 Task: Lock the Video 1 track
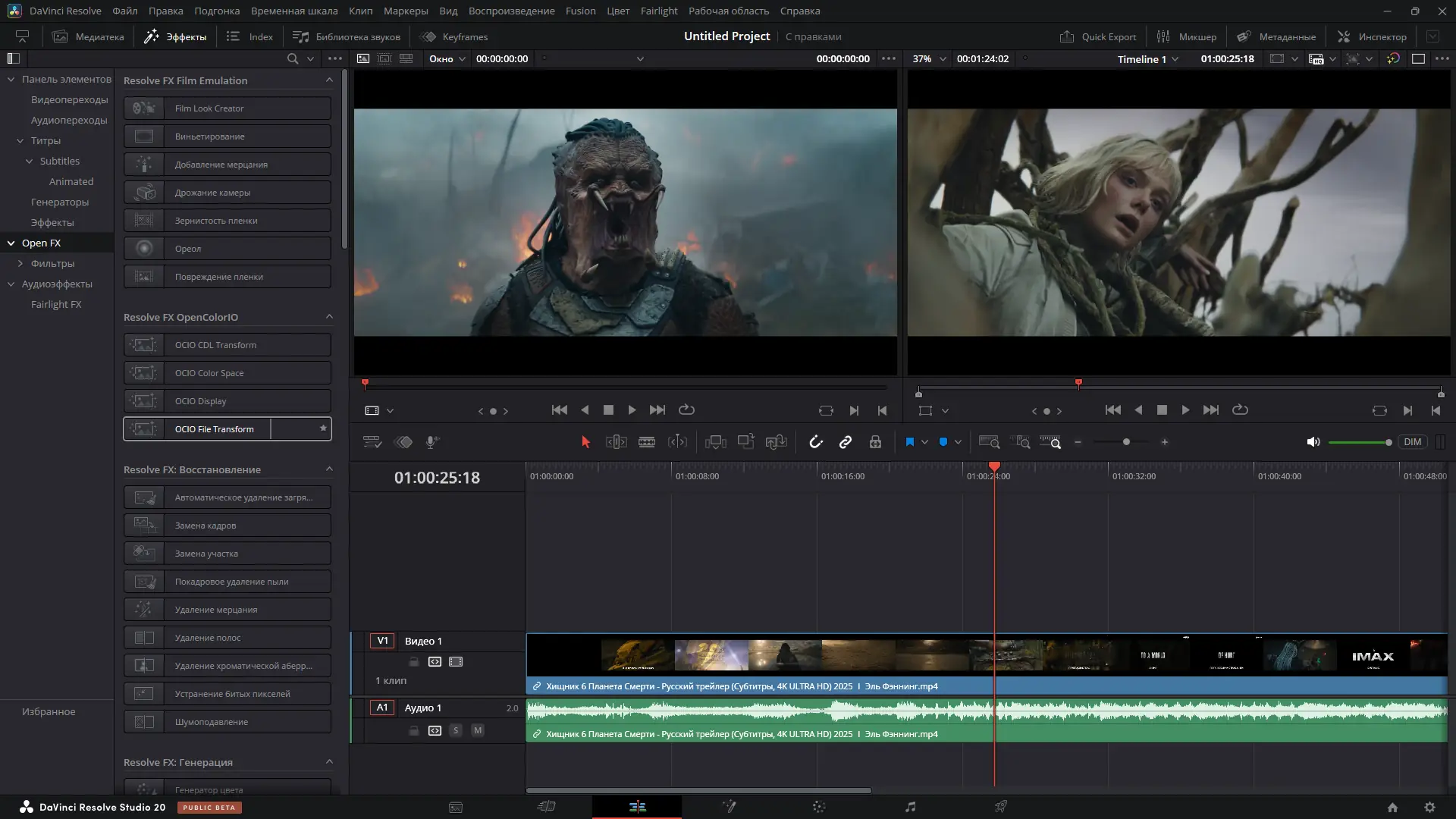tap(414, 662)
